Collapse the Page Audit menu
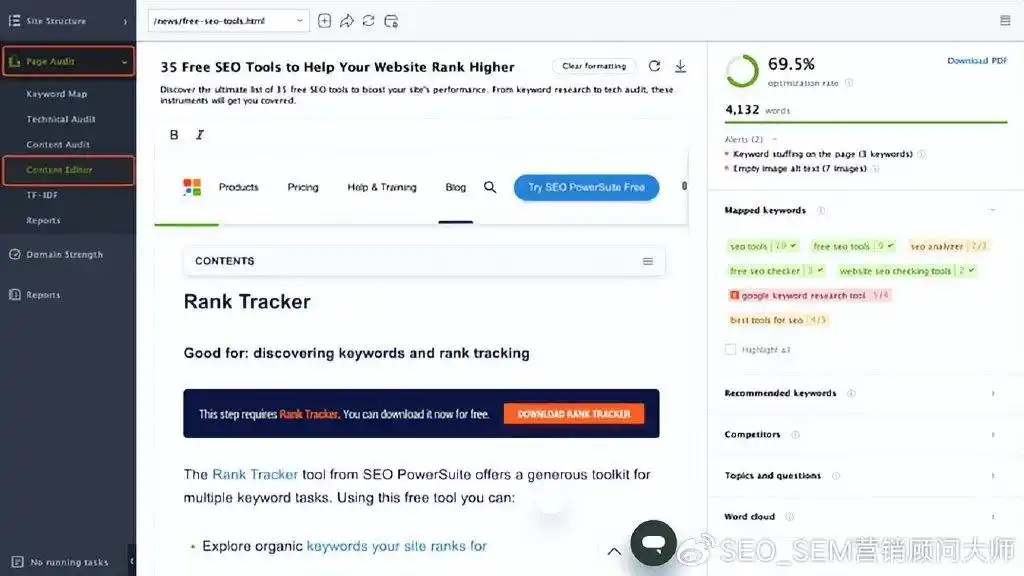This screenshot has height=576, width=1024. (124, 62)
